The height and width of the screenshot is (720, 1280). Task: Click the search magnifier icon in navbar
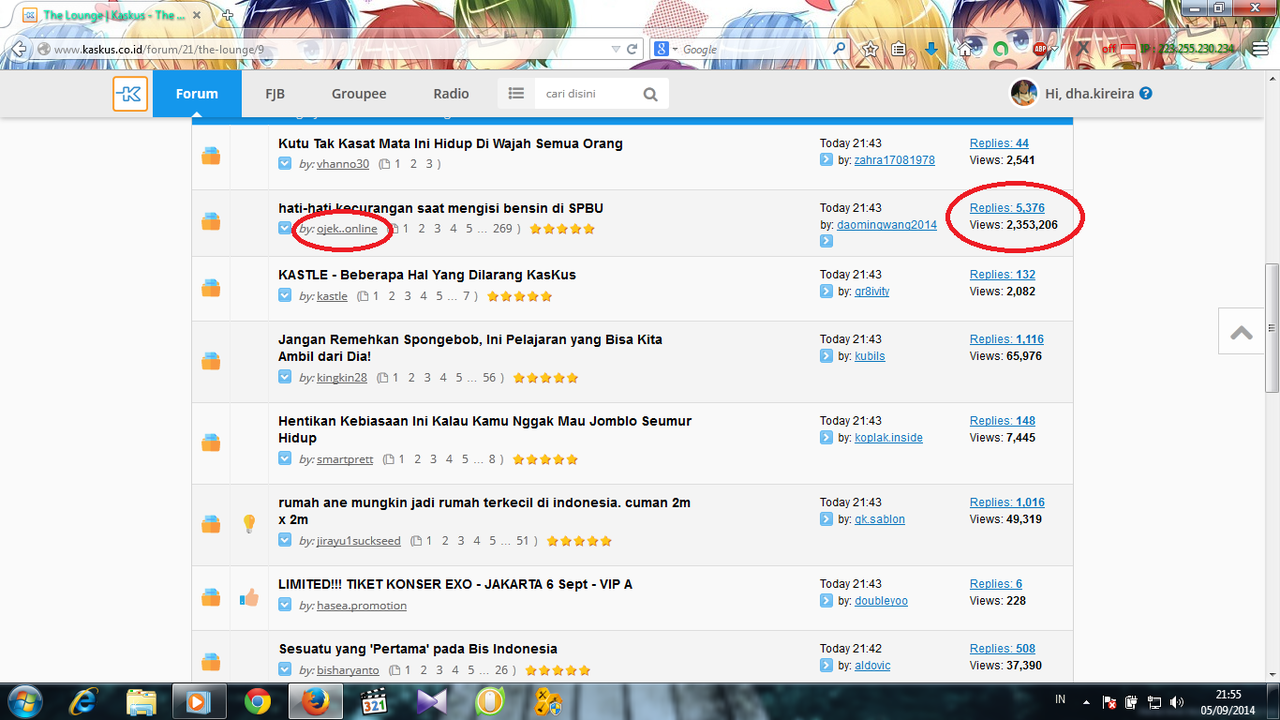[x=650, y=94]
